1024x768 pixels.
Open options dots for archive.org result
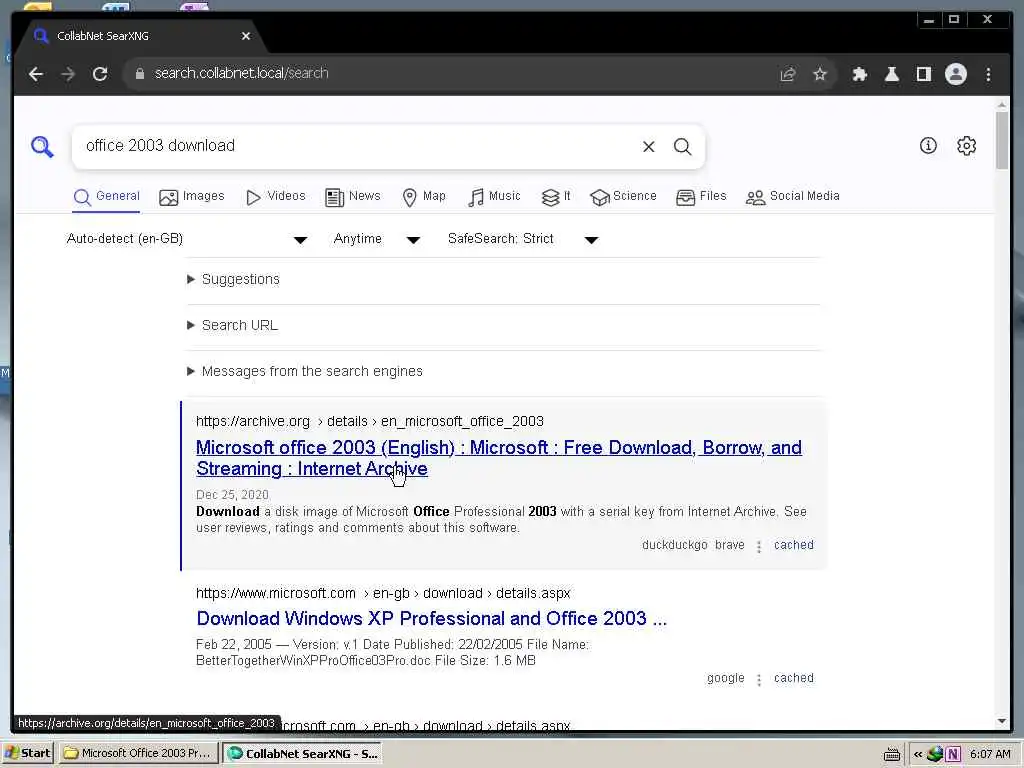759,547
